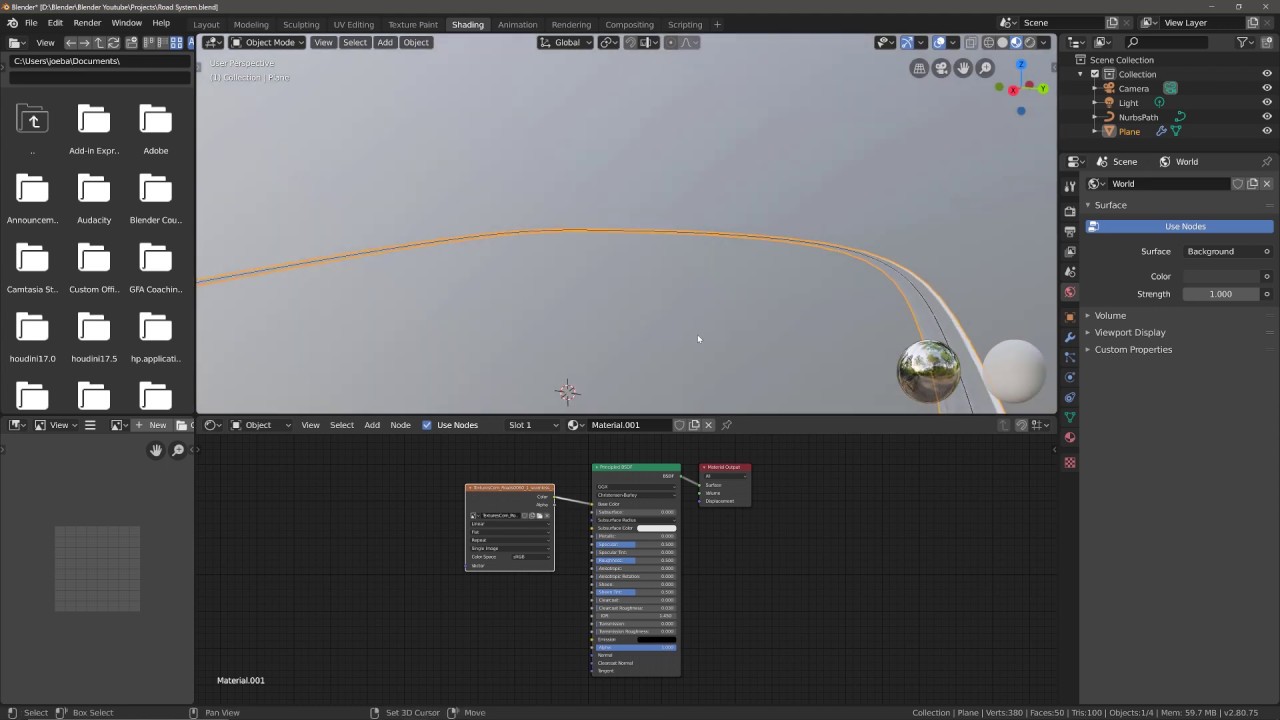Click the rendered viewport shading icon
This screenshot has width=1280, height=720.
click(1030, 43)
